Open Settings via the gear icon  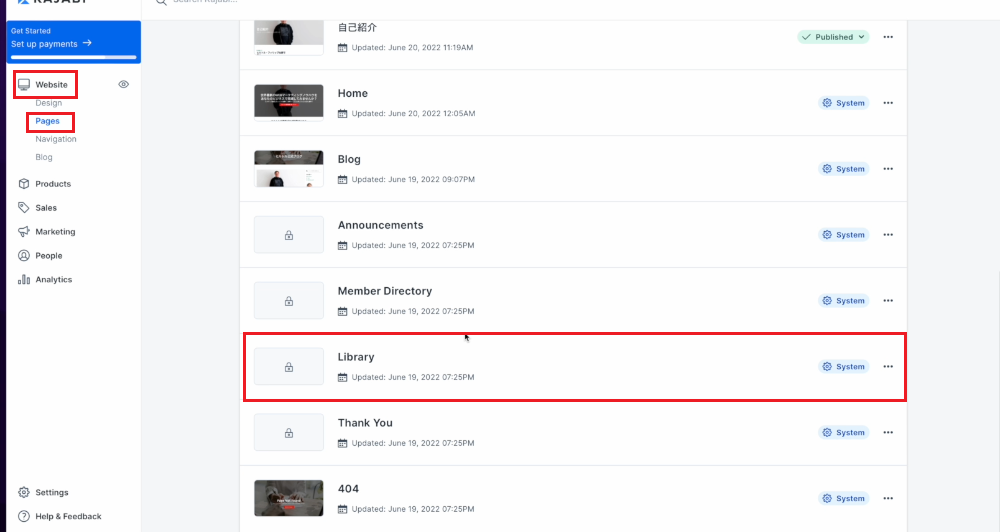(24, 492)
